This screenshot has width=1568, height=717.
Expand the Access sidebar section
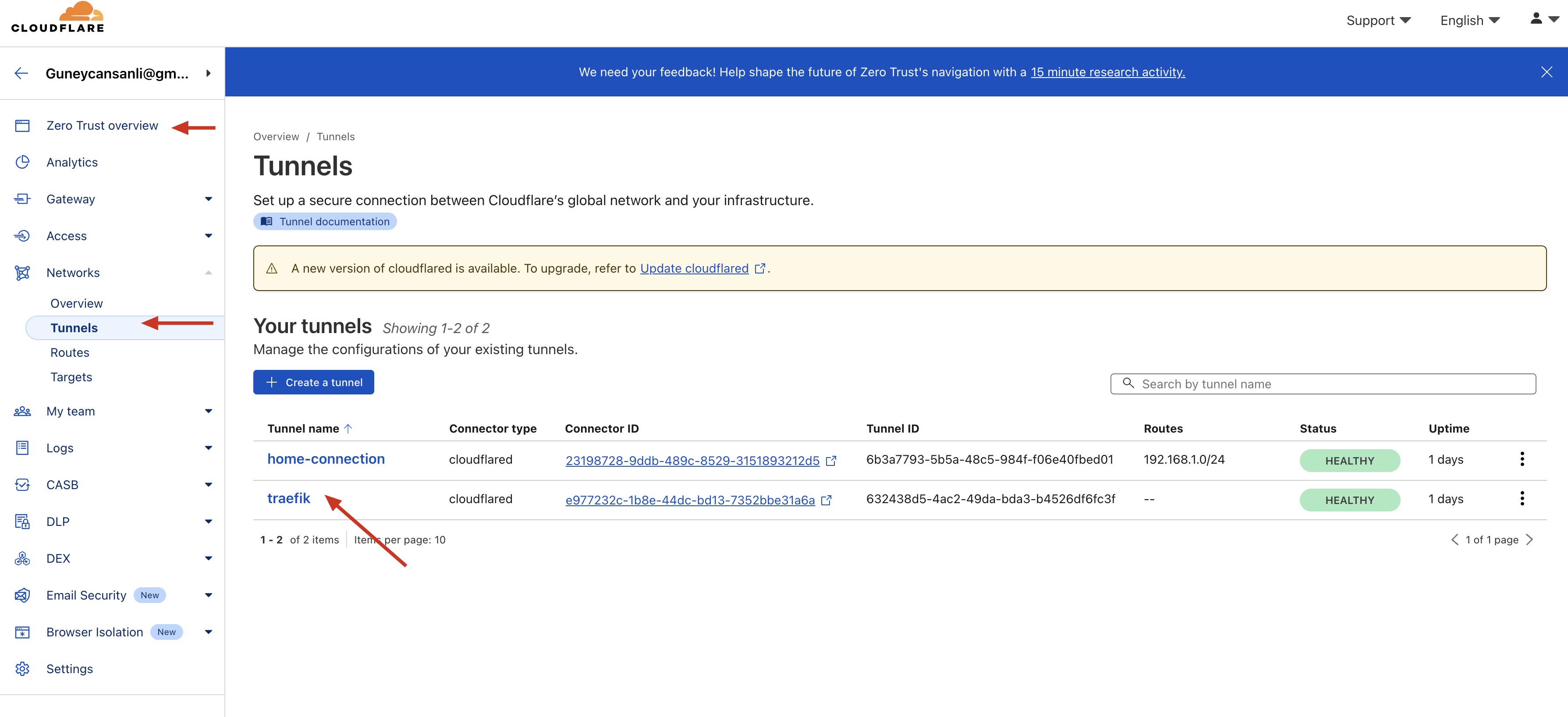(x=208, y=235)
